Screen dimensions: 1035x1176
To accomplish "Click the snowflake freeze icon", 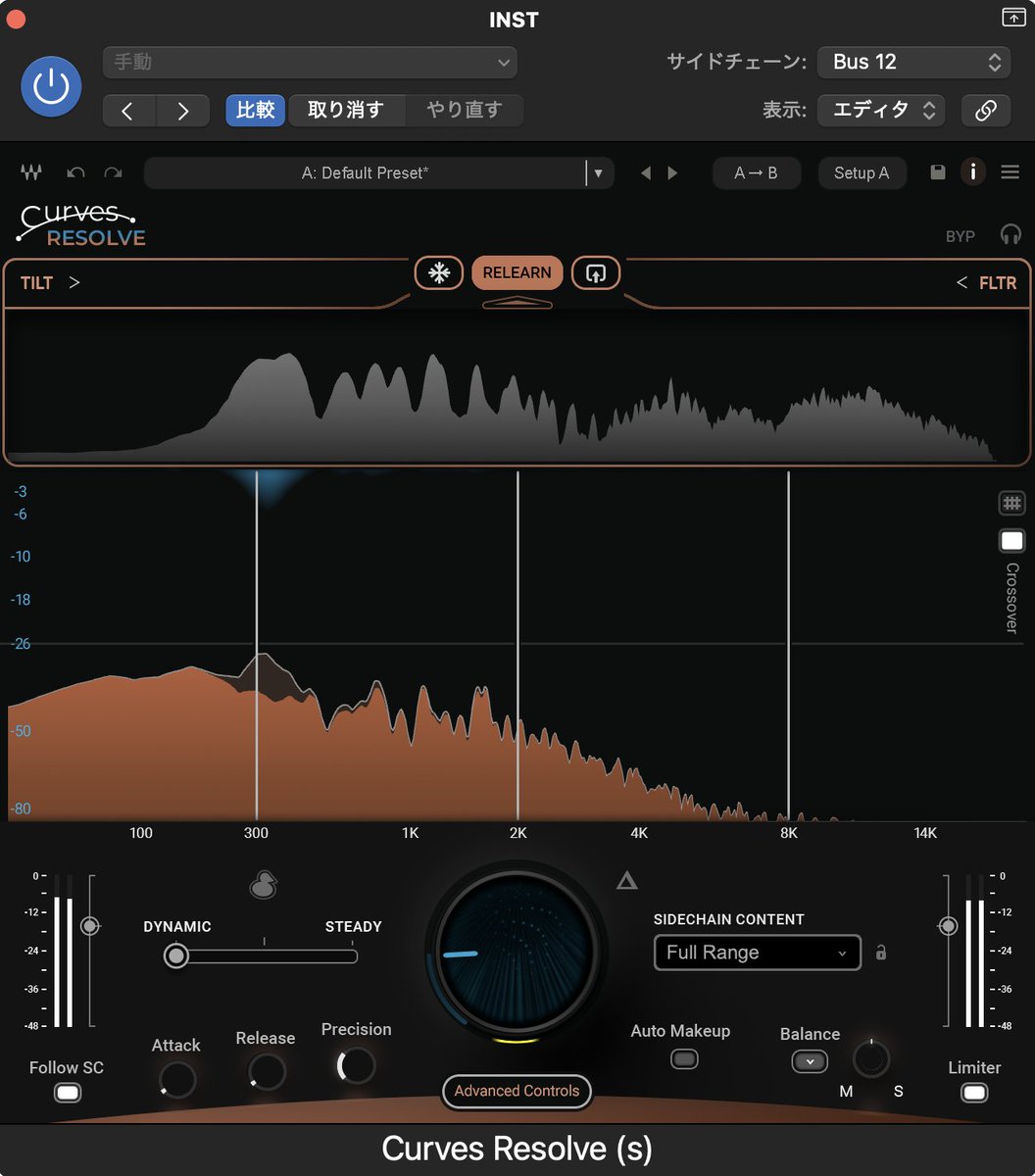I will click(x=439, y=273).
